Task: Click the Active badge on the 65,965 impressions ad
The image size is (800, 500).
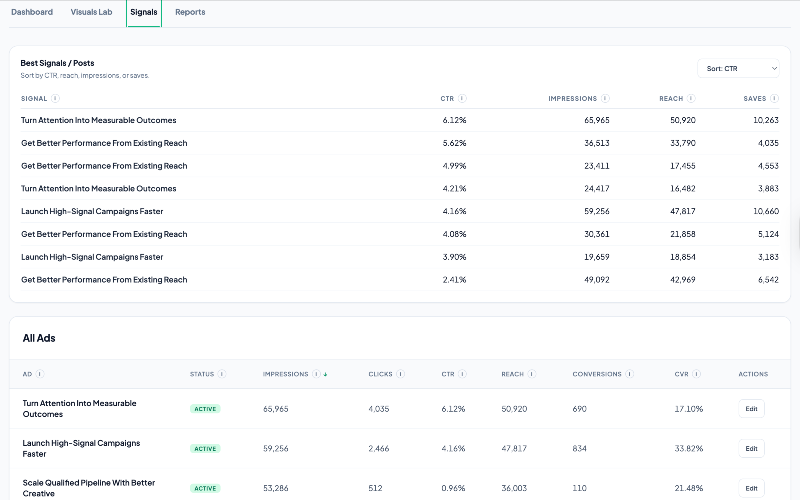Action: click(x=205, y=409)
